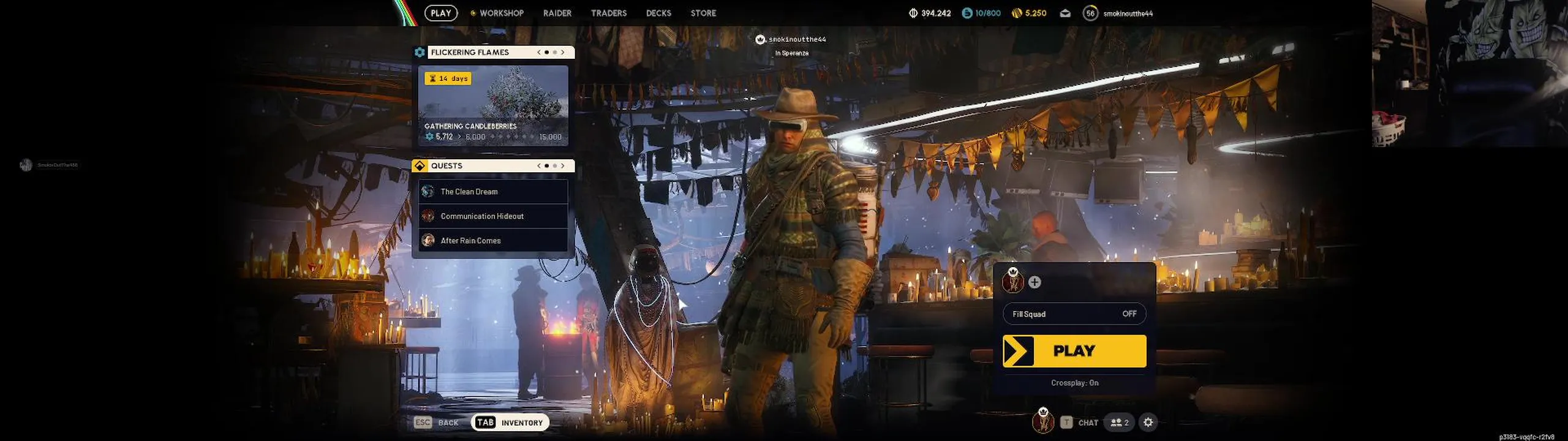Go to previous Flickering Flames page arrow
Viewport: 1568px width, 441px height.
click(538, 52)
